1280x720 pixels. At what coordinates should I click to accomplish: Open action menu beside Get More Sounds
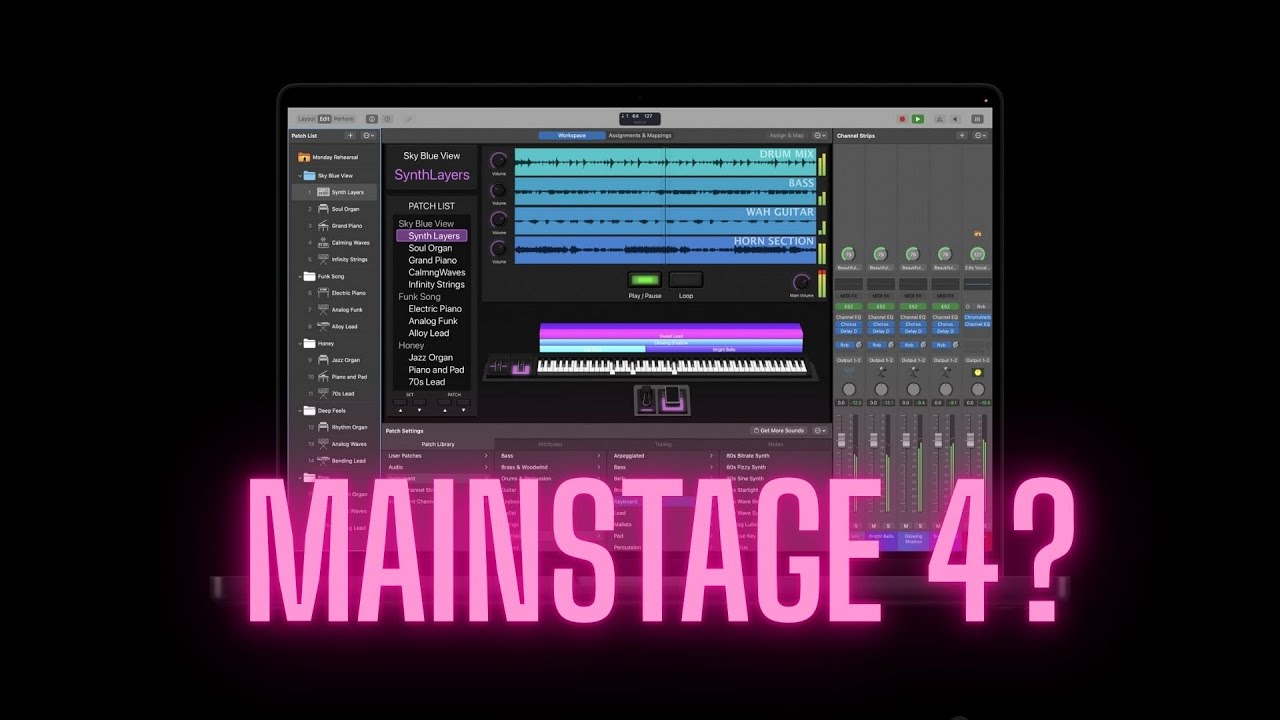click(x=820, y=430)
